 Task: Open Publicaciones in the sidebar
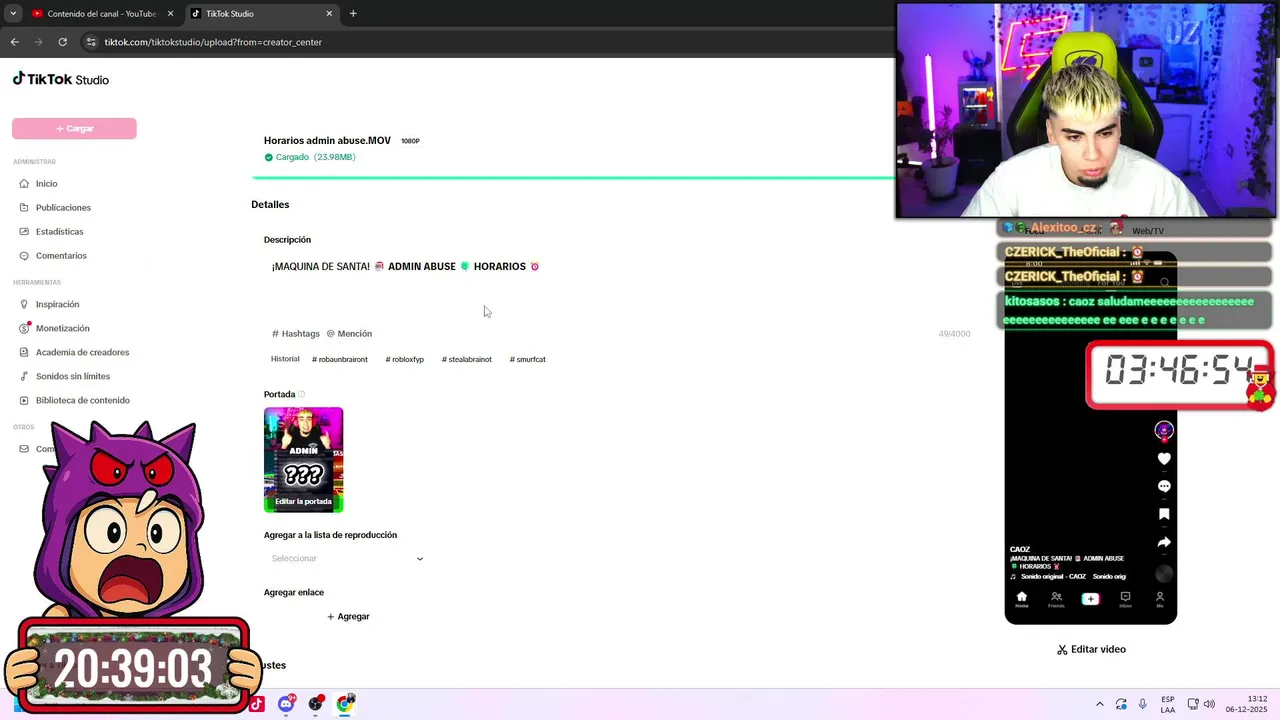[63, 208]
